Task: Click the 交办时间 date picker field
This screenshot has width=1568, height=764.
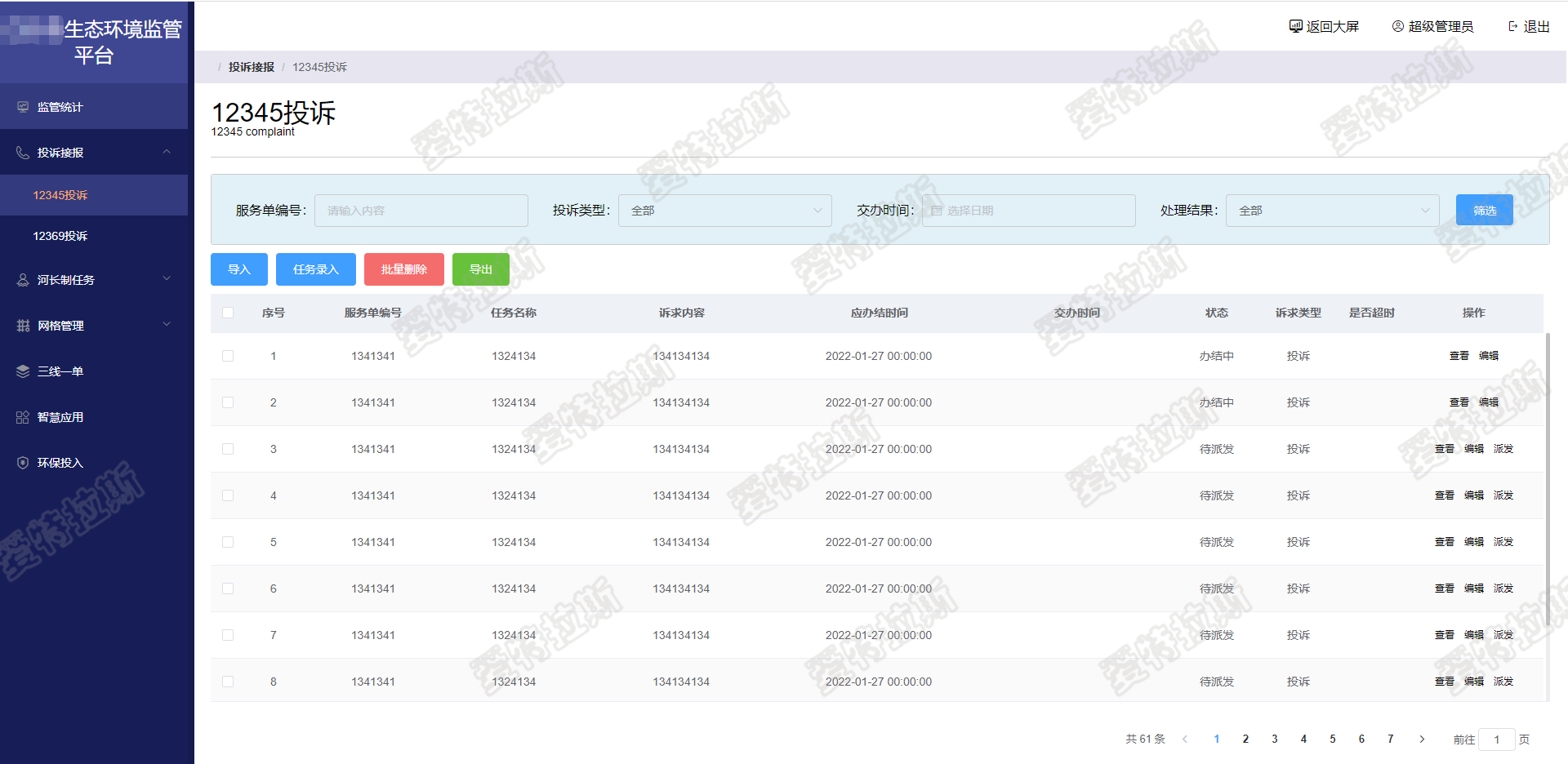Action: pos(1028,211)
